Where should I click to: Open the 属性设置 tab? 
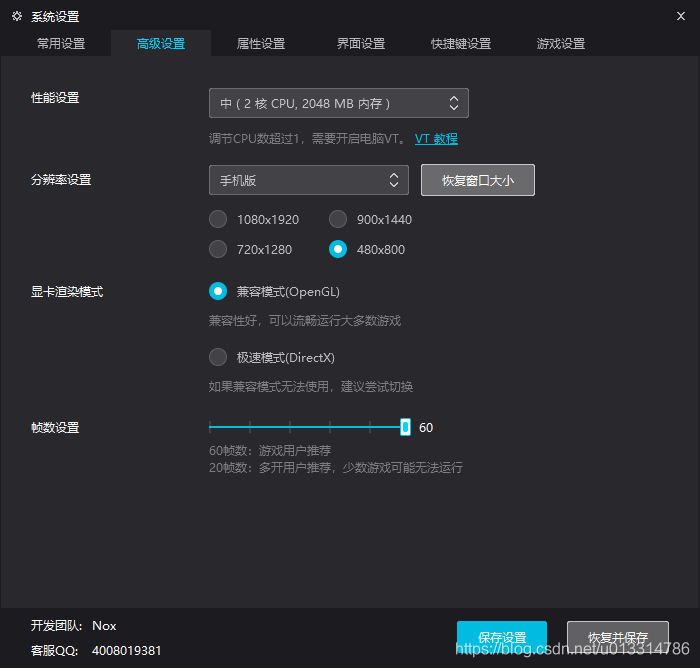pyautogui.click(x=261, y=44)
